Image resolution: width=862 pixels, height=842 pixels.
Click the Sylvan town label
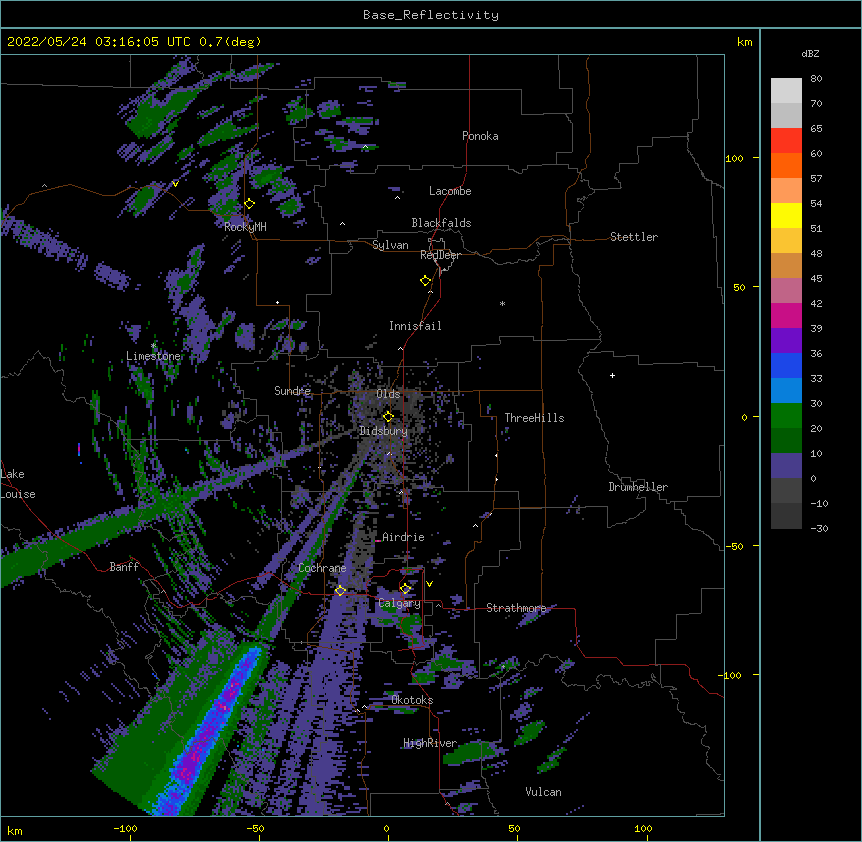[x=390, y=245]
